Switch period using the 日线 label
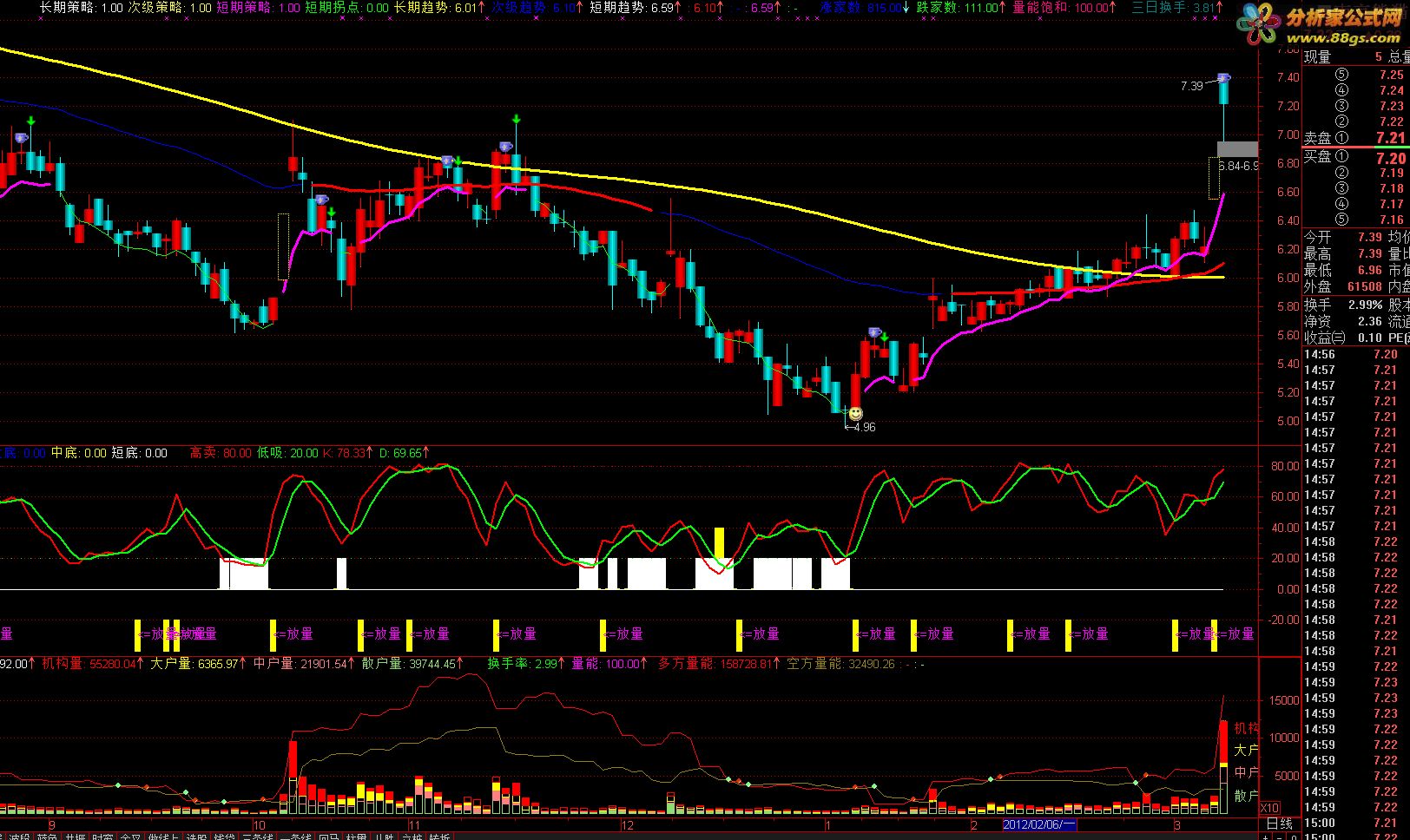 [1279, 824]
